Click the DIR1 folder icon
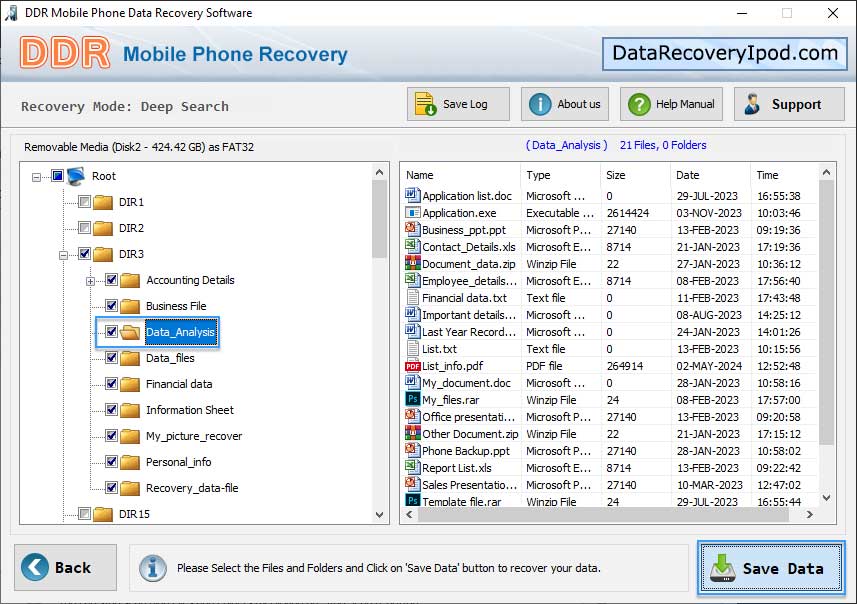The image size is (857, 604). pyautogui.click(x=103, y=202)
